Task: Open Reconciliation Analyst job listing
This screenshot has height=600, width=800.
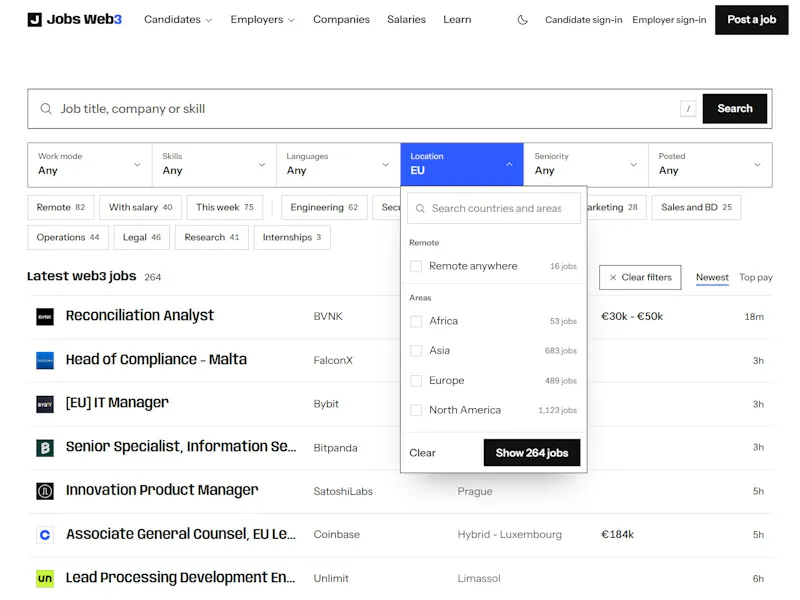Action: click(140, 316)
